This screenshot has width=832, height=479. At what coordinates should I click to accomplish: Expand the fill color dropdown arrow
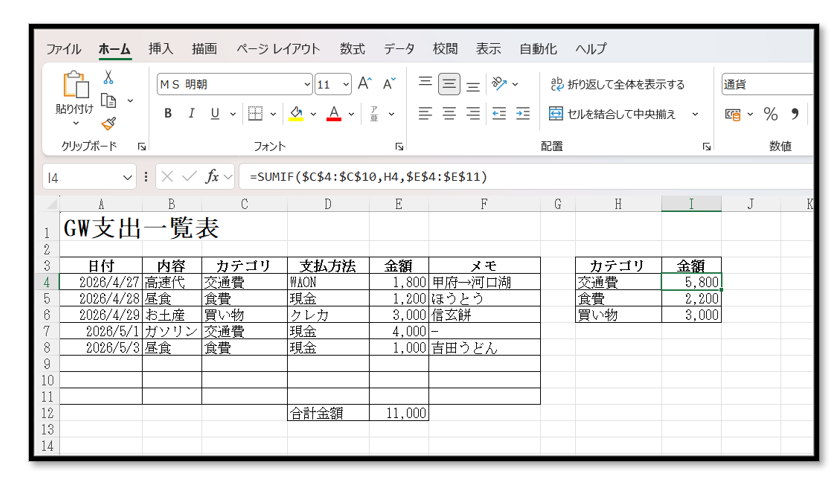point(313,114)
